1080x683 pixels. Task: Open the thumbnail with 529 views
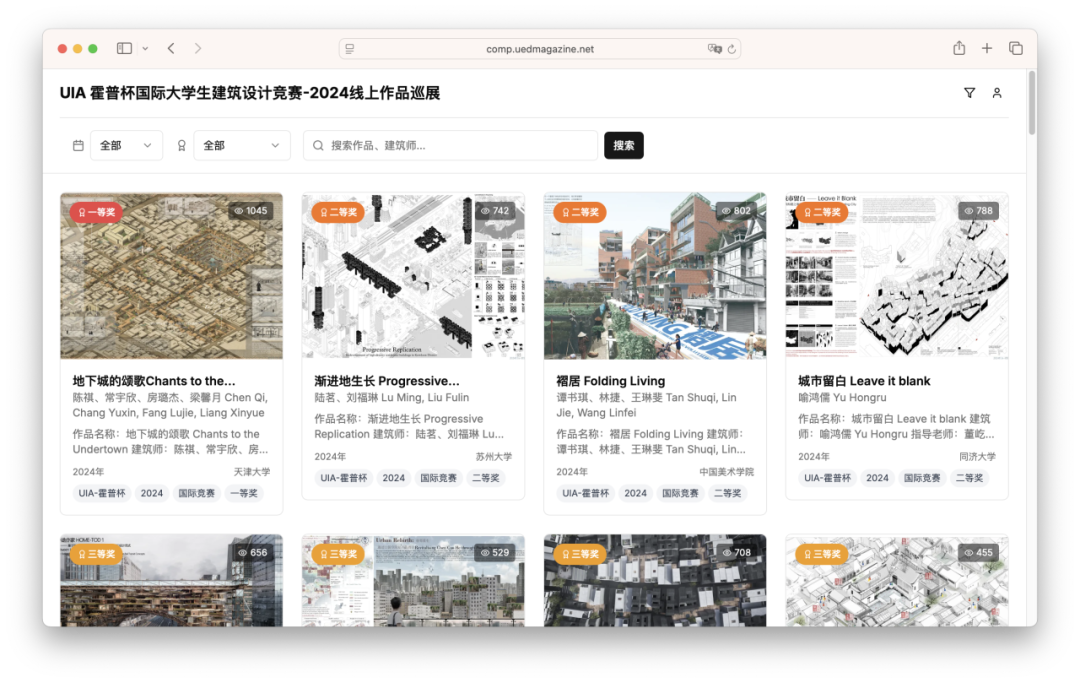point(413,580)
